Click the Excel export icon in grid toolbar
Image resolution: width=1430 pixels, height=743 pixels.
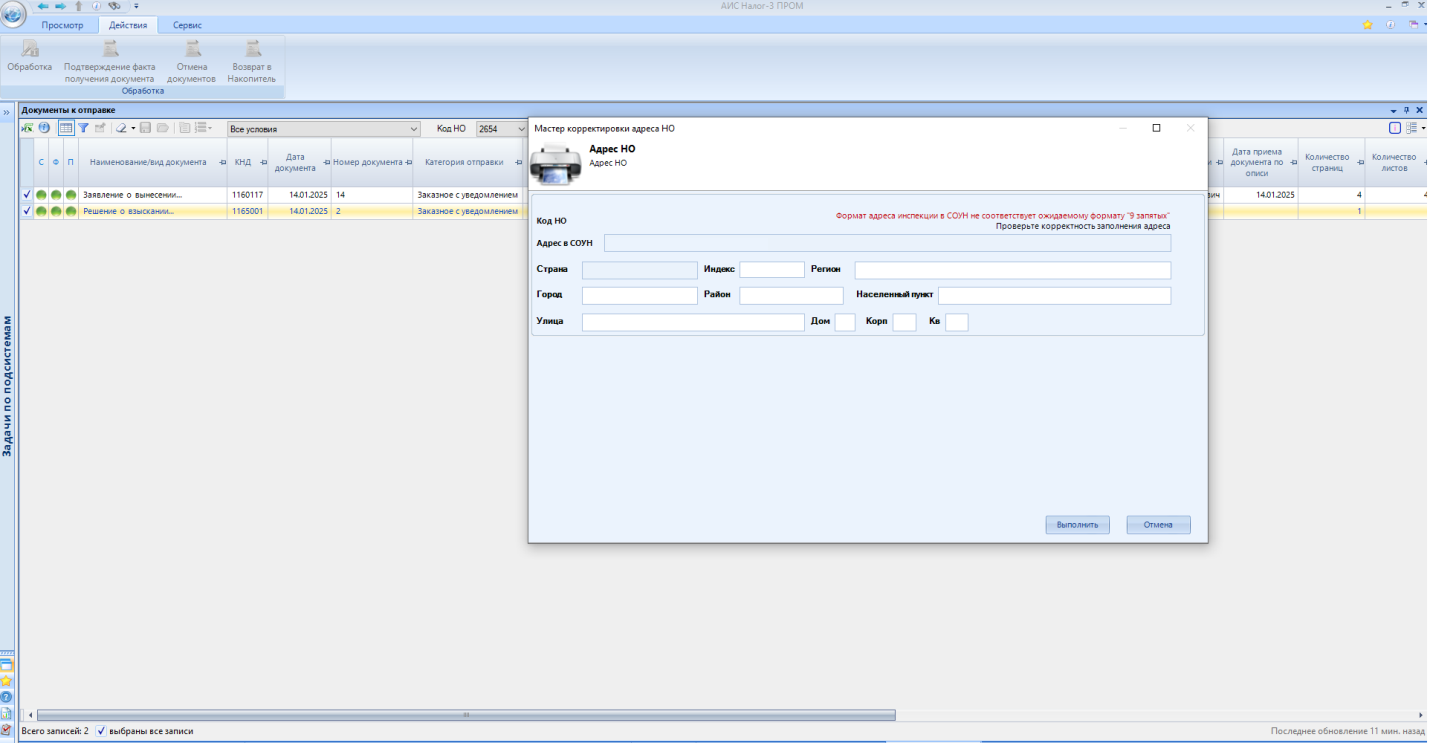click(27, 128)
